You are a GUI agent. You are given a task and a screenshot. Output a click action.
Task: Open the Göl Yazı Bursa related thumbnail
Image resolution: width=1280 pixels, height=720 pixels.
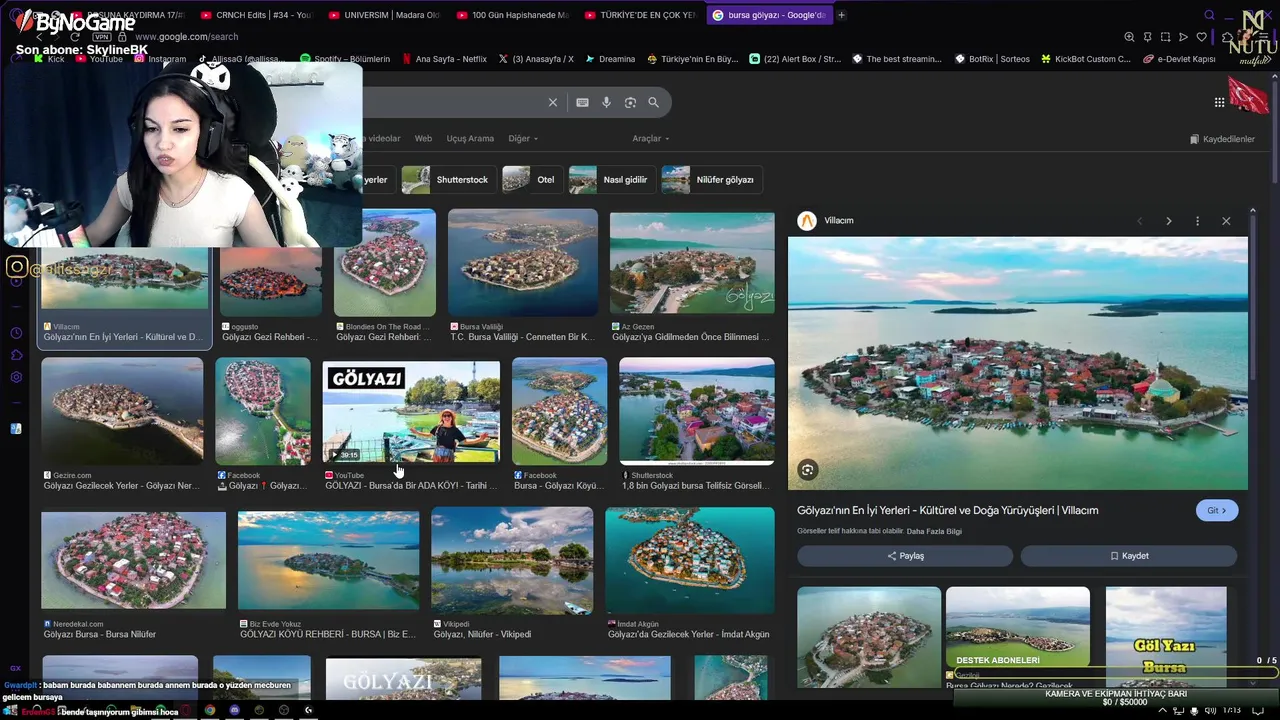[1166, 637]
